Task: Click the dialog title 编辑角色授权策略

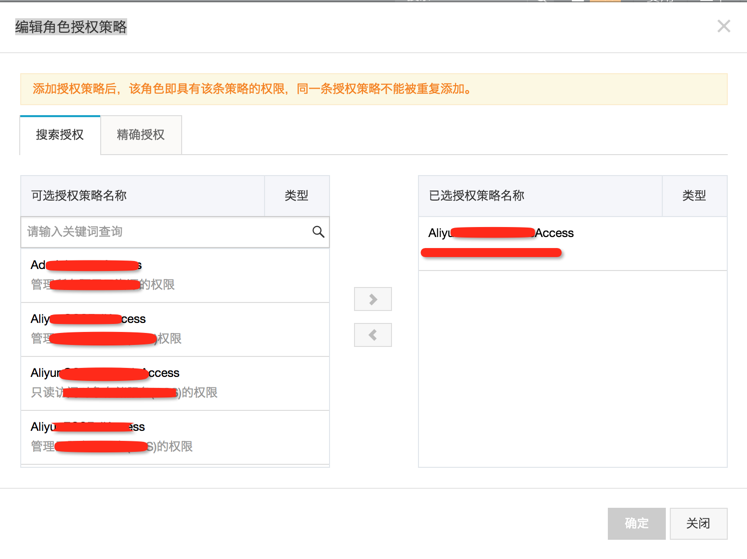Action: pos(71,27)
